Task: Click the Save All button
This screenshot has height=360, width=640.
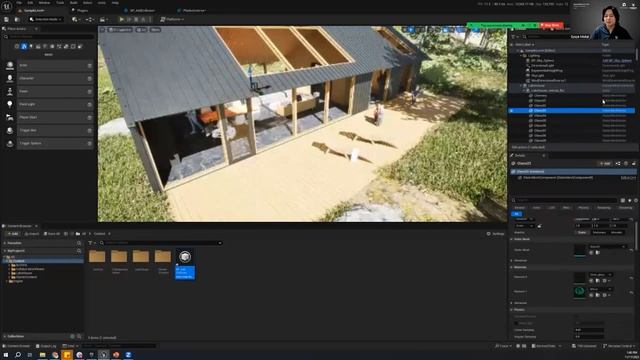Action: 52,234
